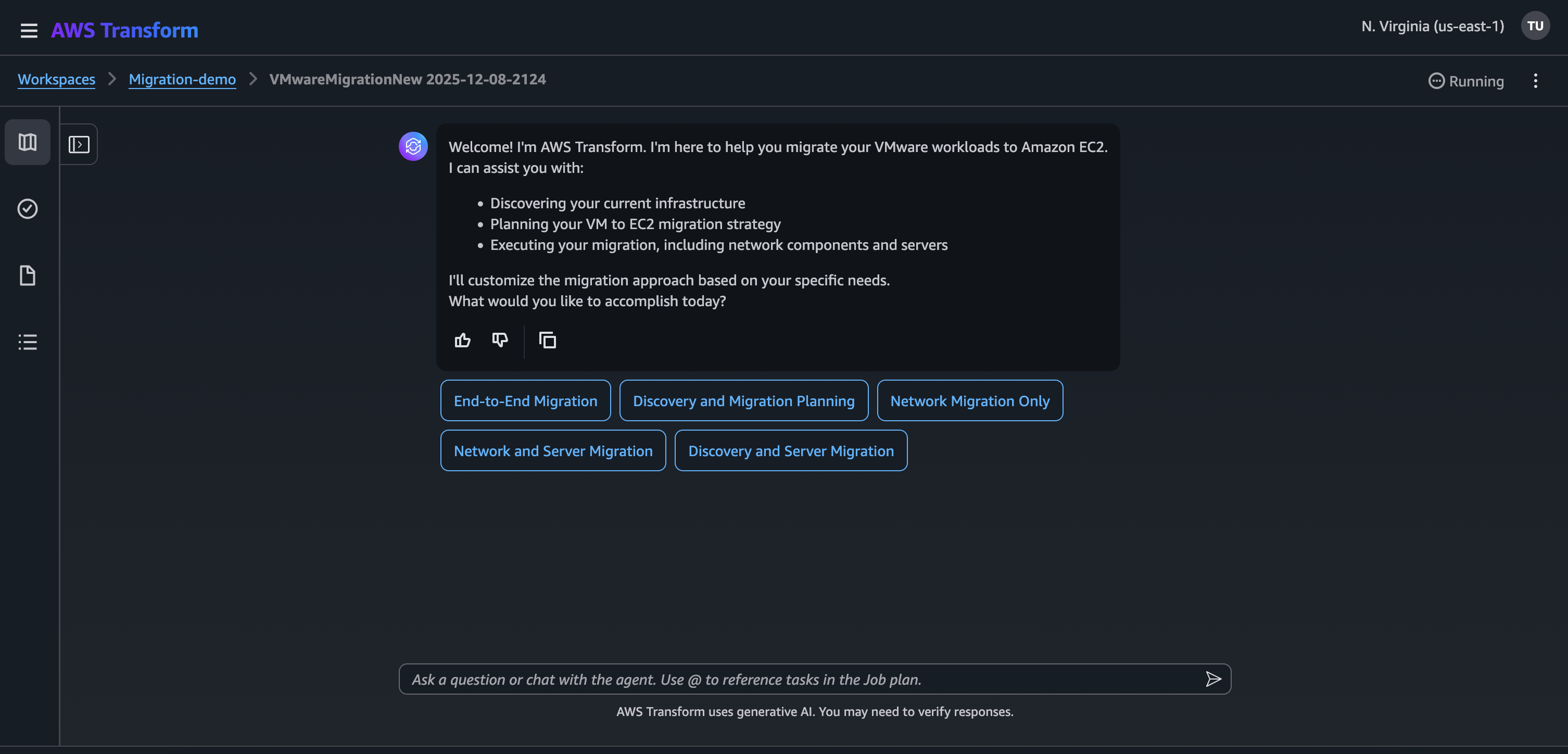Click the Running status indicator
This screenshot has height=754, width=1568.
pos(1465,80)
